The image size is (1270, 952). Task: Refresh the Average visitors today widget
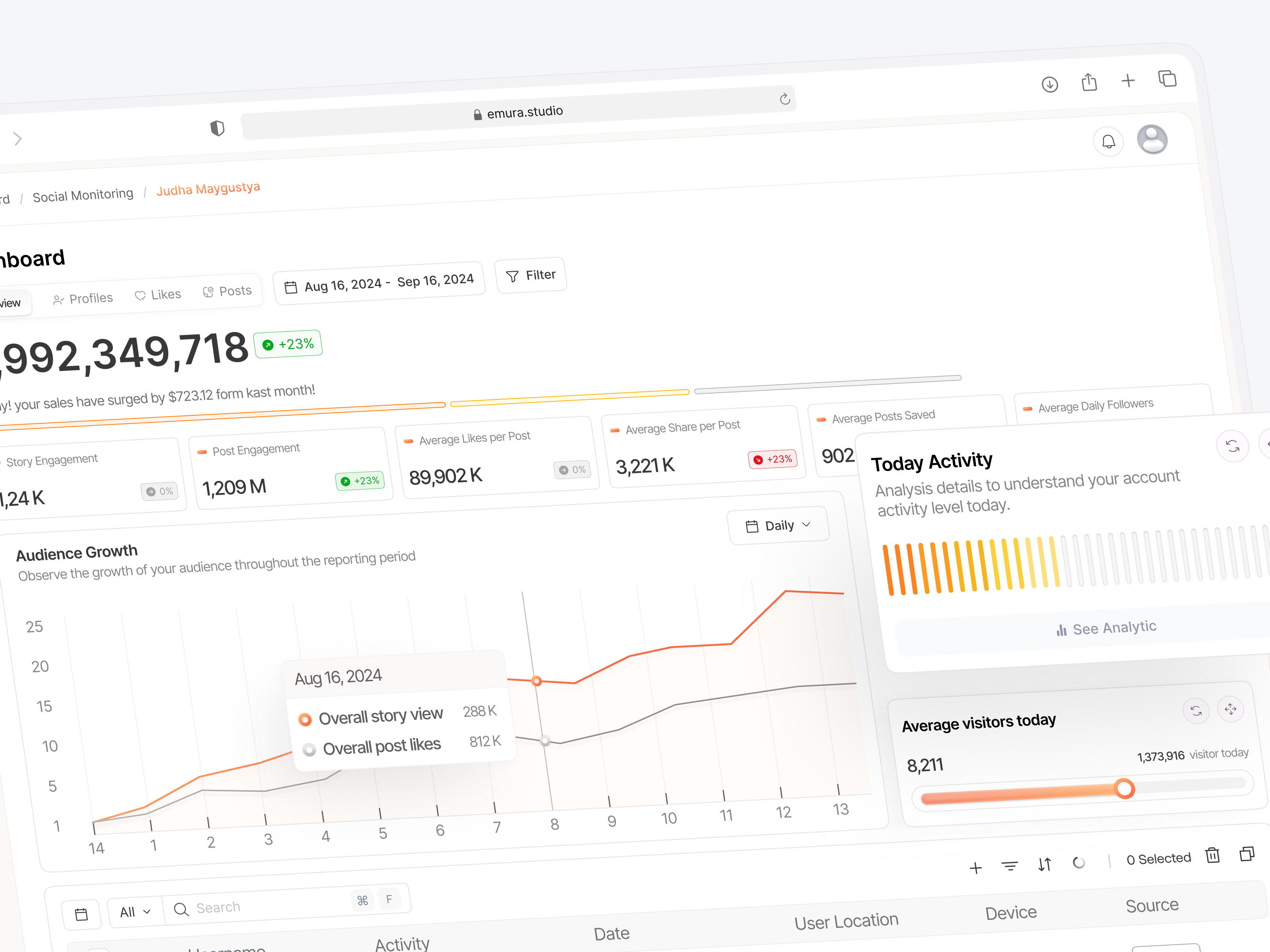pos(1197,711)
